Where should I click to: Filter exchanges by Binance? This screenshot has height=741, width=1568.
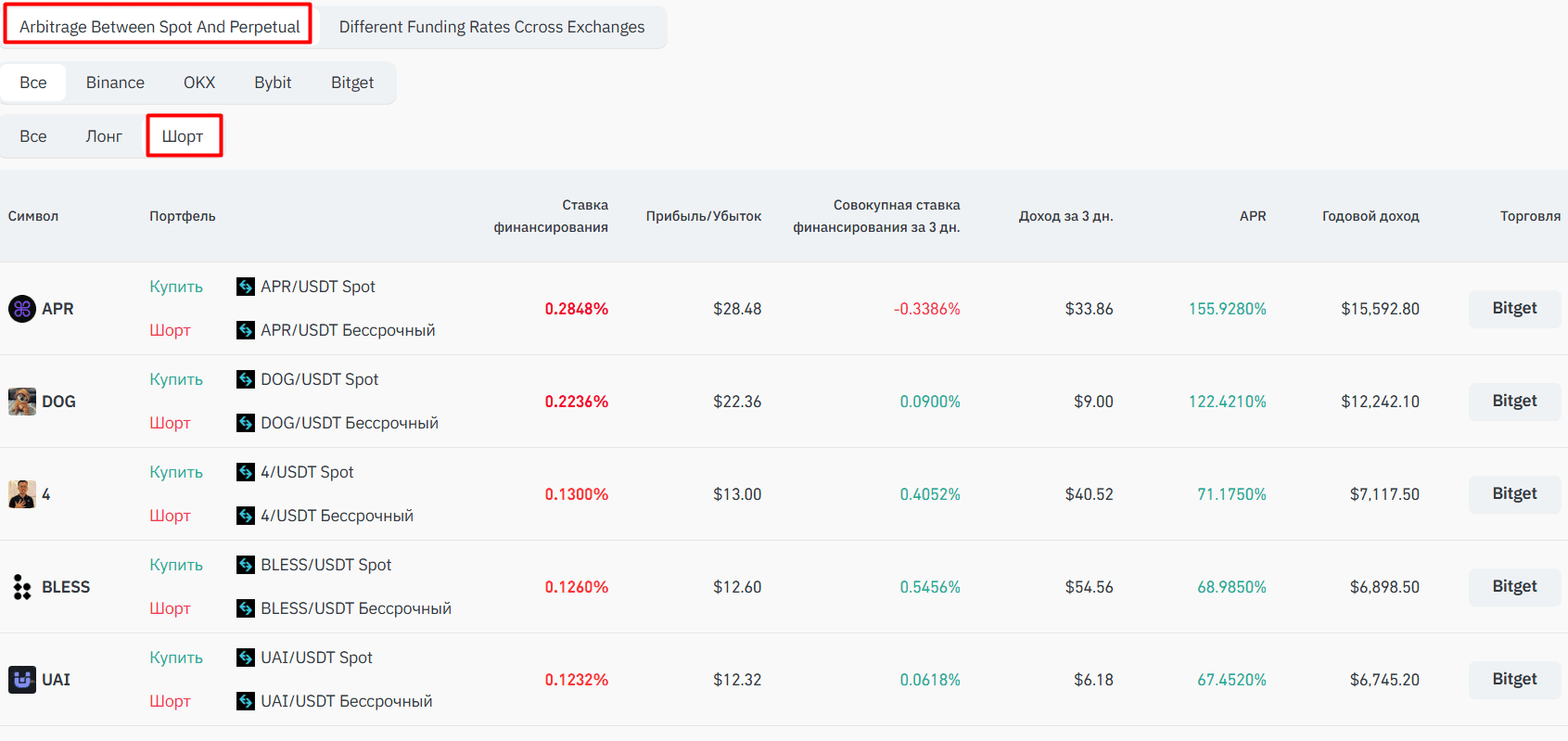click(115, 83)
